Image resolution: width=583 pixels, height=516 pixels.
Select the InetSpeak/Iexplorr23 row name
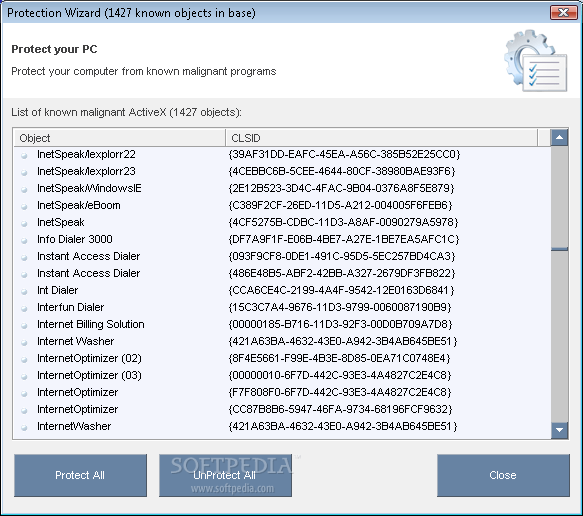pos(86,171)
